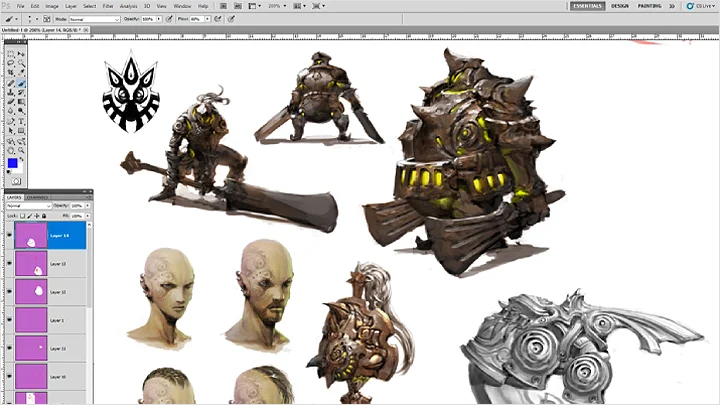Switch to the Channels tab
The width and height of the screenshot is (720, 405).
(38, 197)
